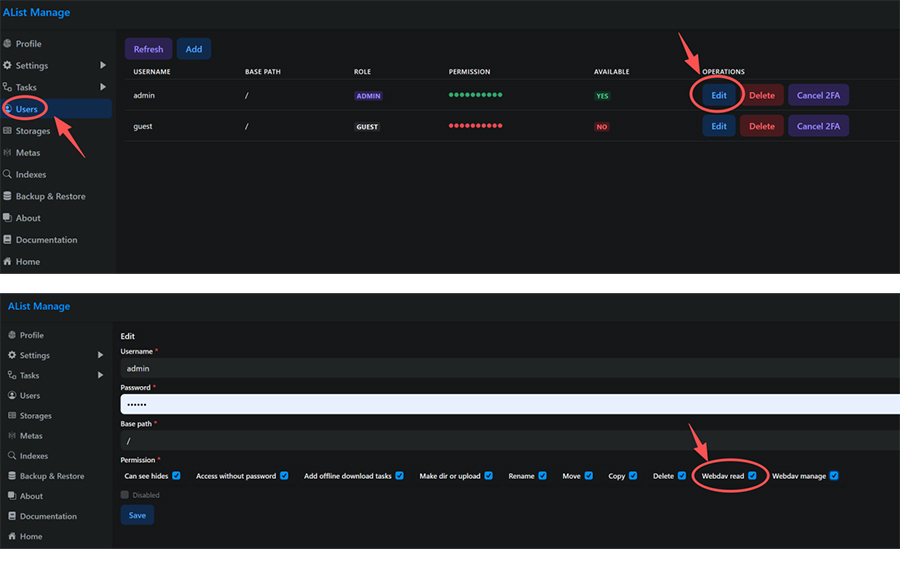Open Indexes search icon in Edit page sidebar
The height and width of the screenshot is (563, 900).
click(12, 456)
